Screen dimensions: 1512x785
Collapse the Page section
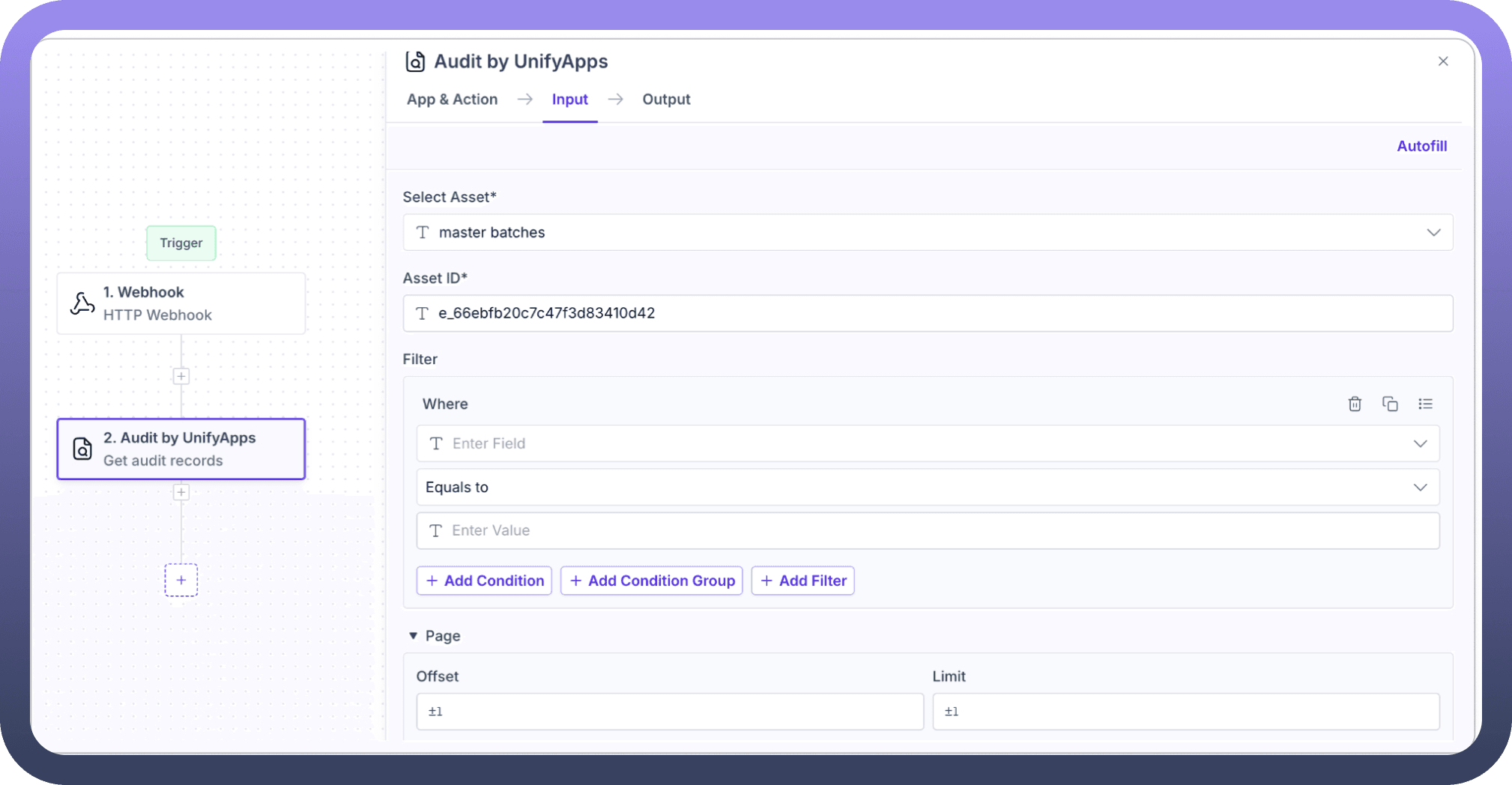click(x=413, y=636)
